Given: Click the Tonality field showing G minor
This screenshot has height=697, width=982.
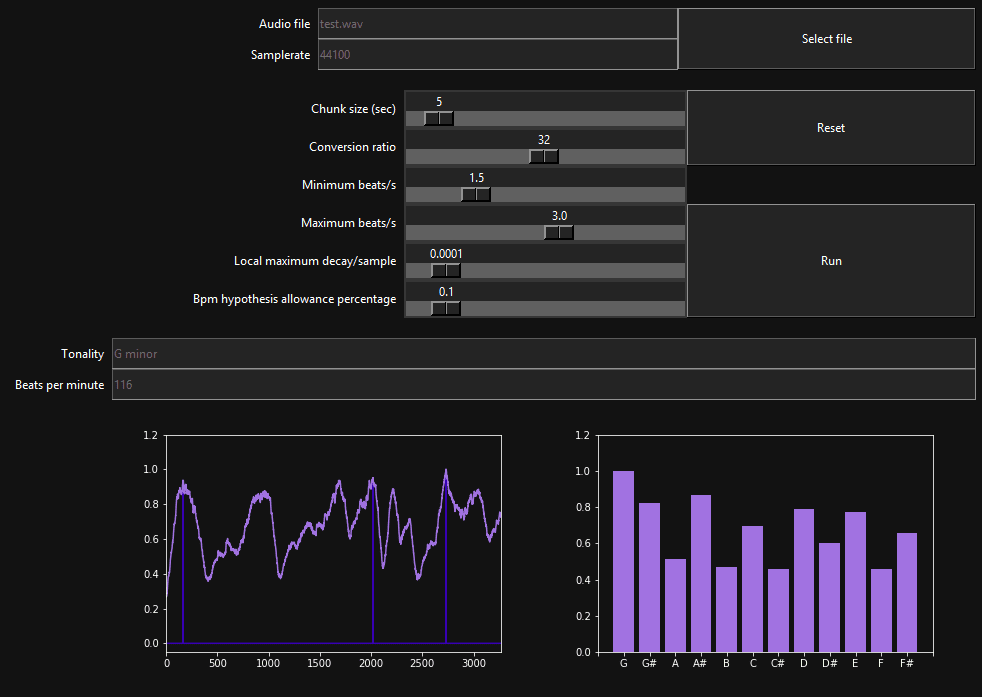Looking at the screenshot, I should pos(544,353).
